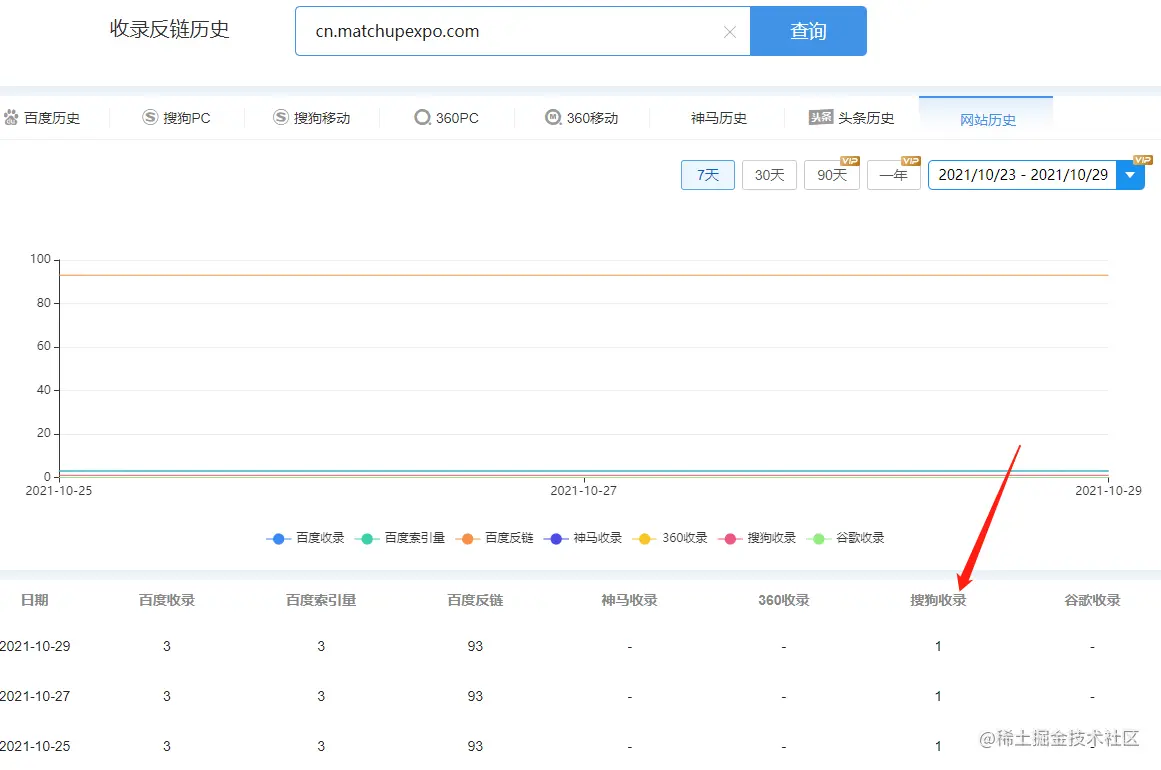The height and width of the screenshot is (770, 1161).
Task: Toggle 神马收录 legend series
Action: click(583, 538)
